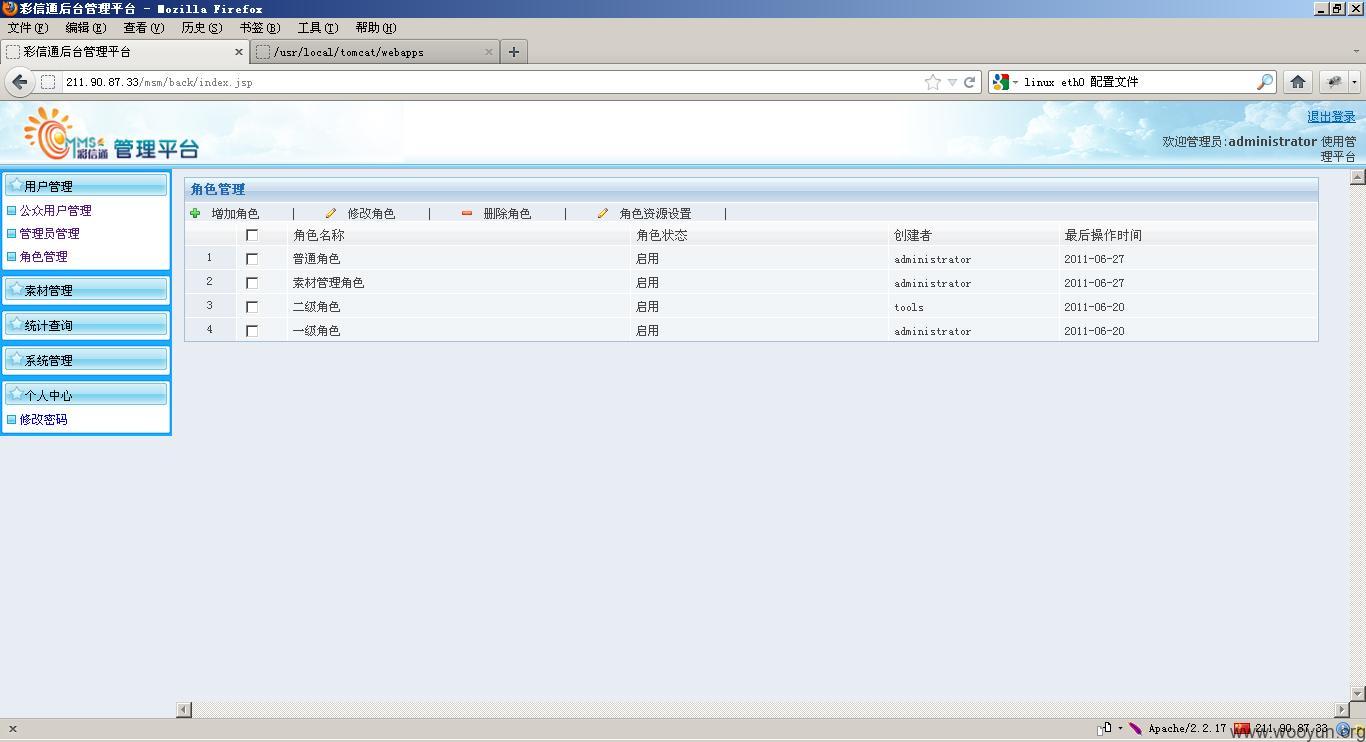Click the 增加角色 button
1366x742 pixels.
coord(235,213)
